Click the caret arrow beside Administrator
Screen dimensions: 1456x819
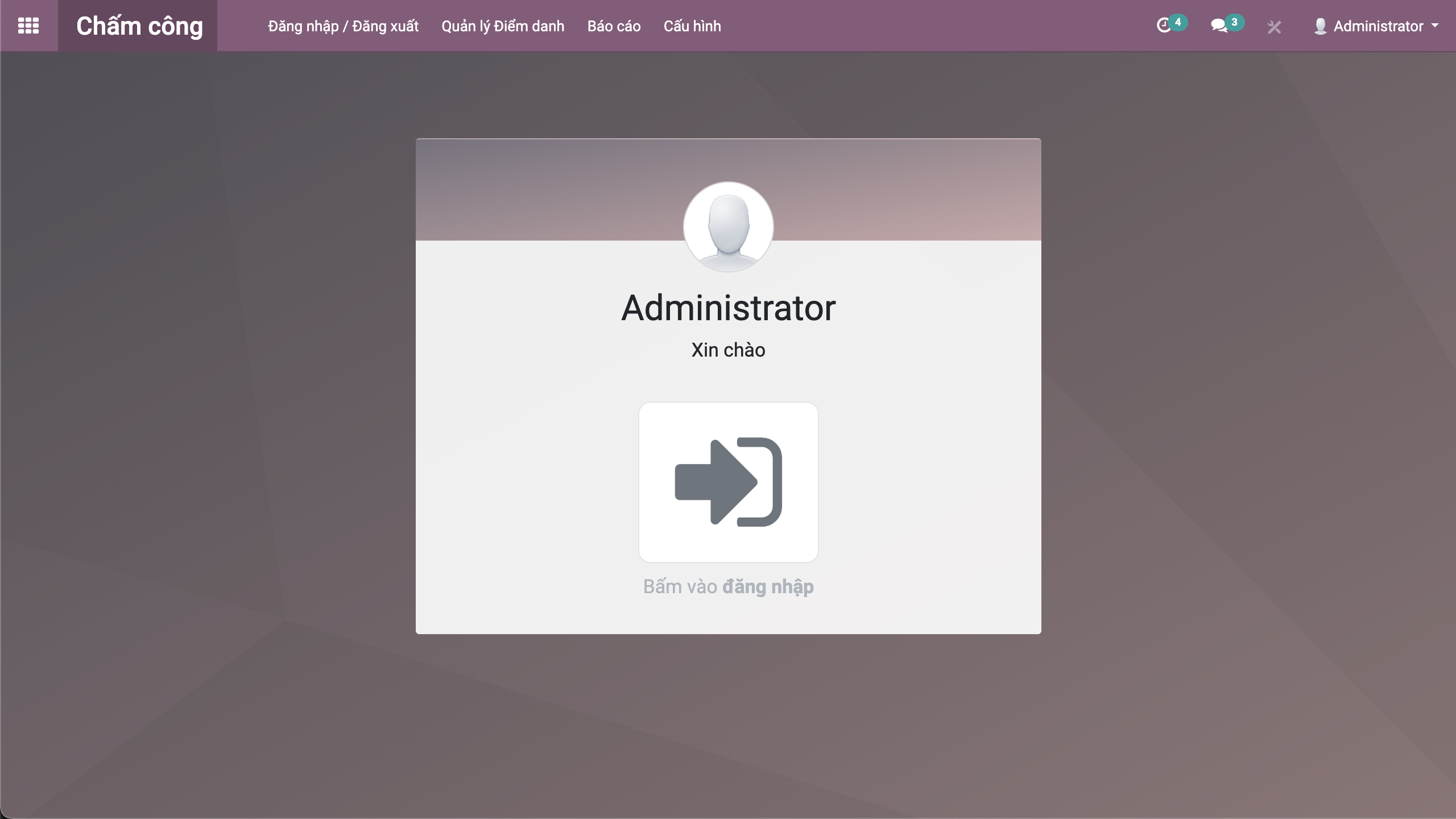(x=1435, y=26)
